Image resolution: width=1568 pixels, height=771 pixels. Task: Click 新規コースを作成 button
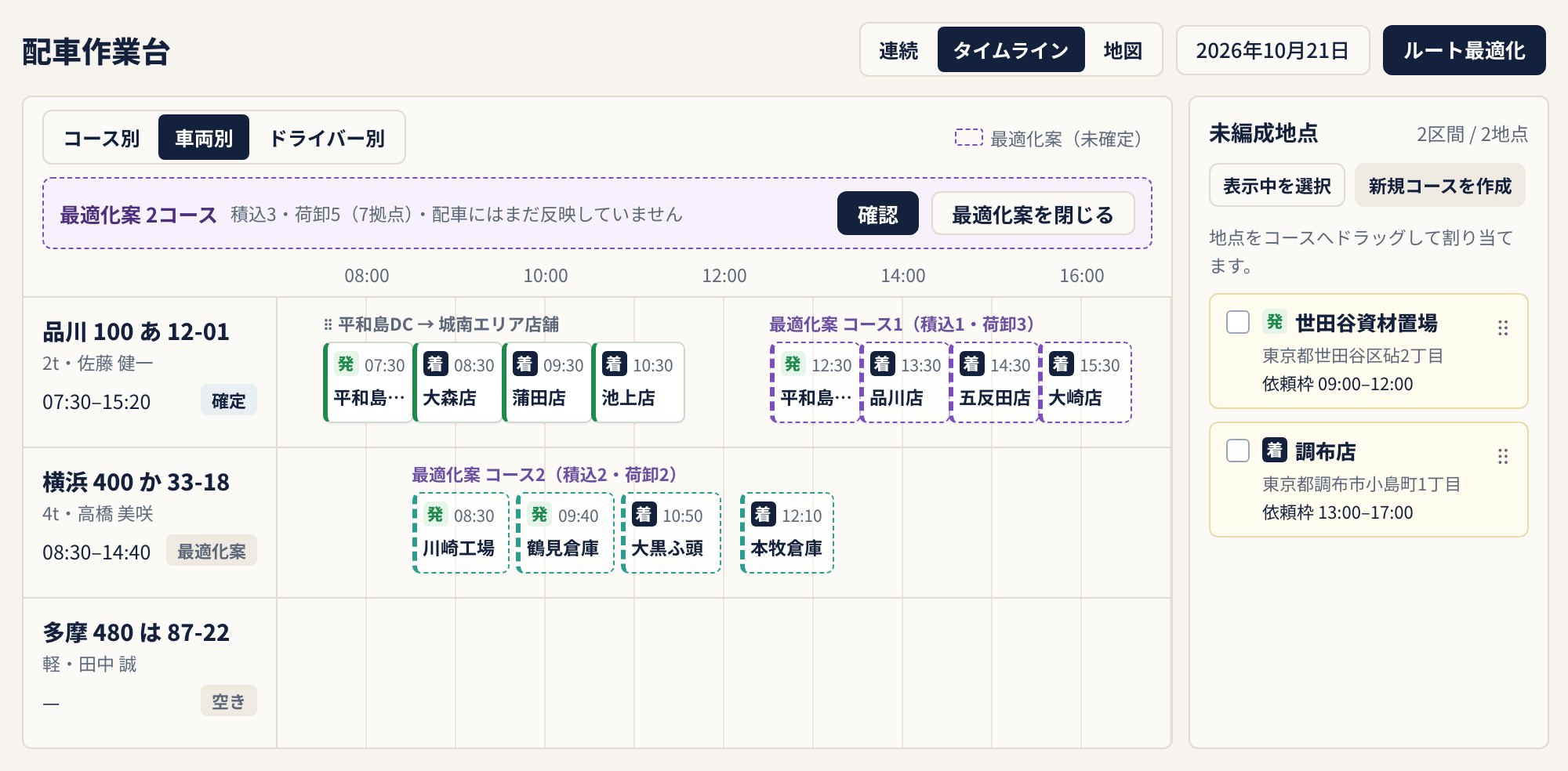point(1439,186)
